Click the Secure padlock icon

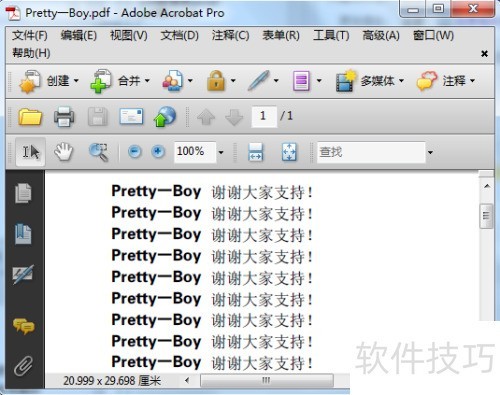(x=216, y=81)
